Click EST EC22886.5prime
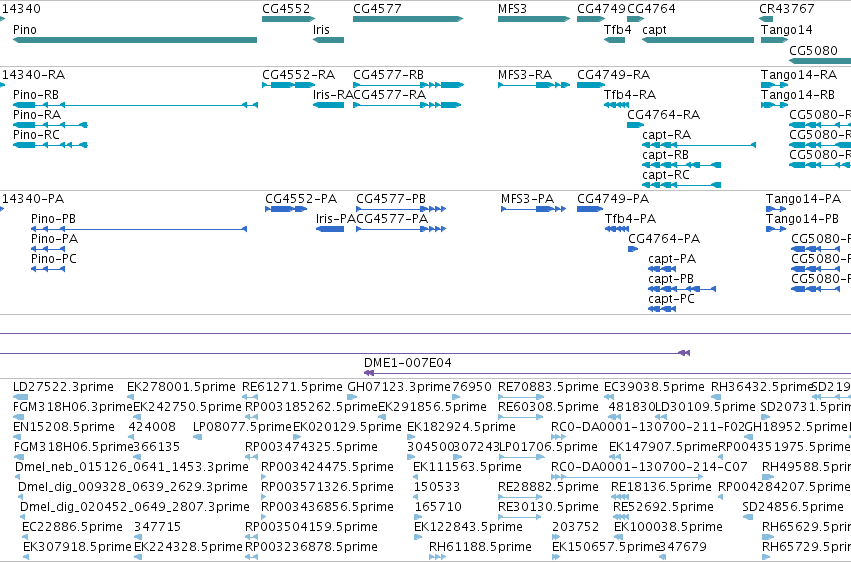Viewport: 851px width, 562px height. [x=26, y=538]
